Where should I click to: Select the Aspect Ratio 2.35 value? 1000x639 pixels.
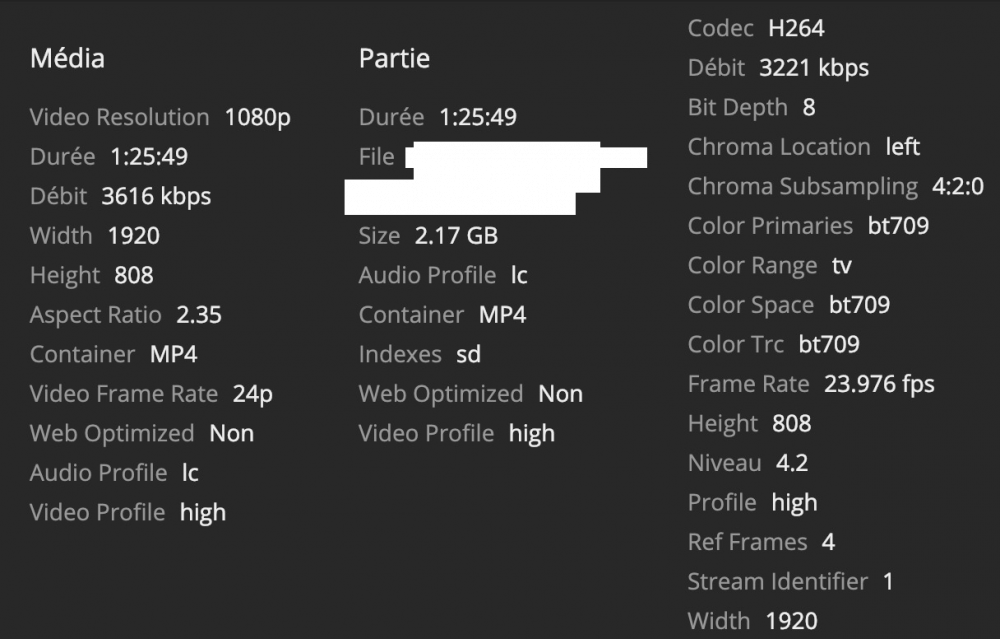tap(199, 315)
